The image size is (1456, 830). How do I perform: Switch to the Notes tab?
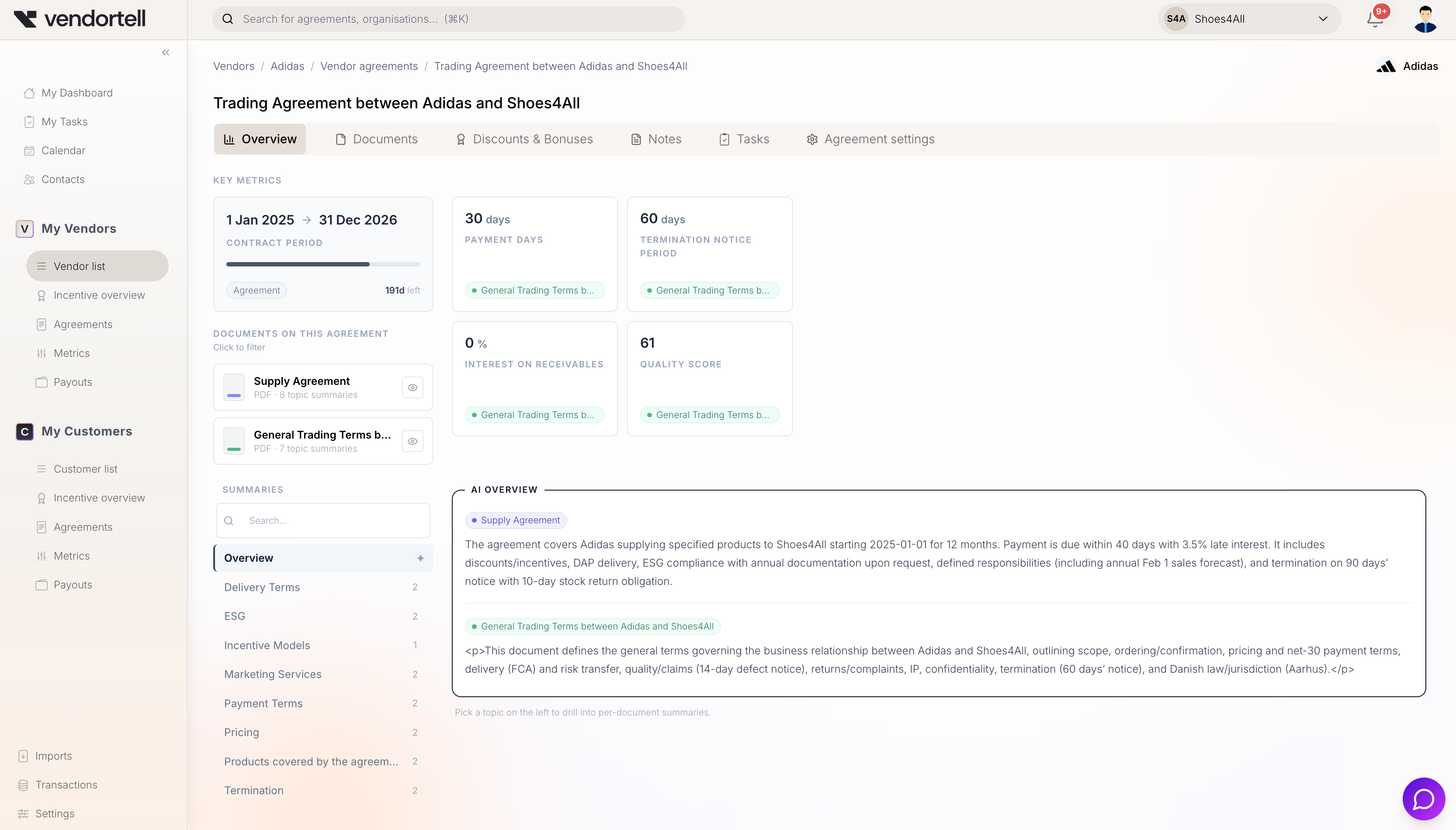coord(656,139)
